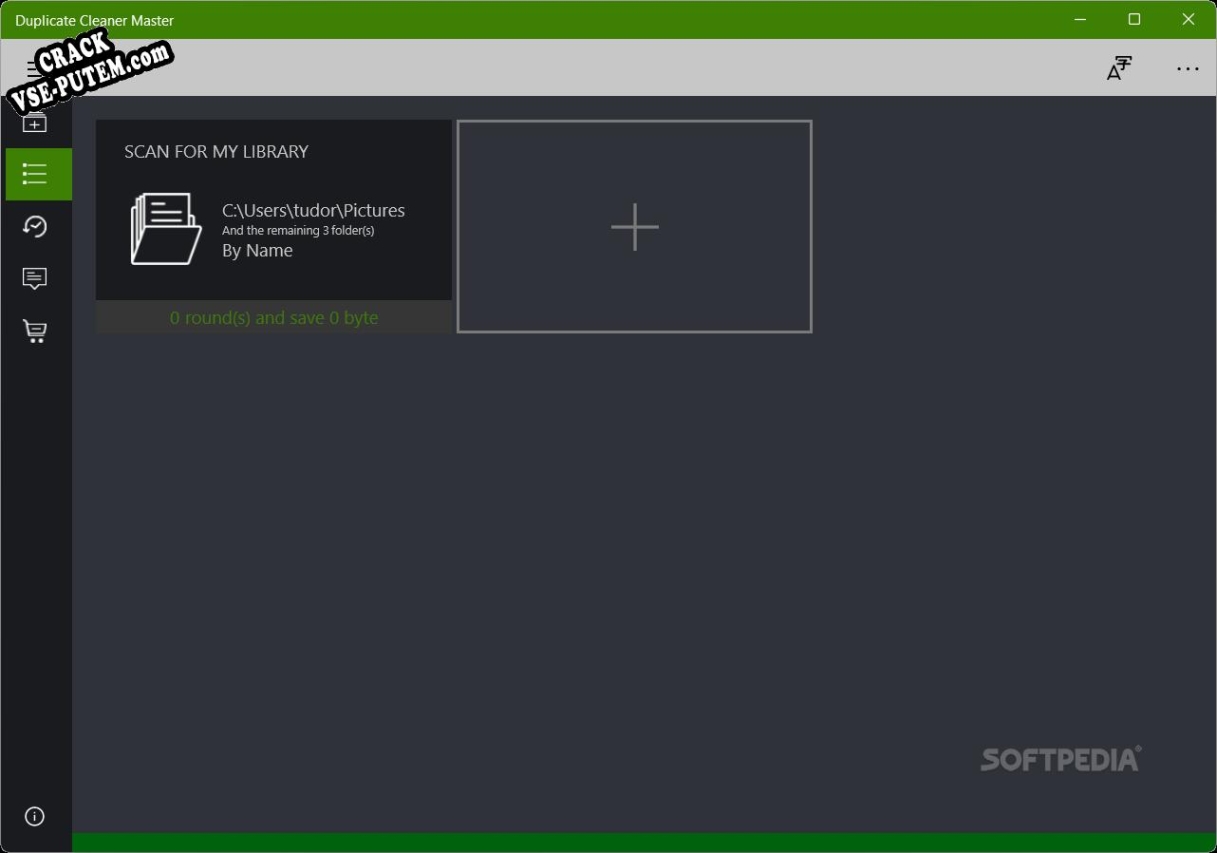
Task: Select the scan list sidebar icon
Action: click(x=38, y=174)
